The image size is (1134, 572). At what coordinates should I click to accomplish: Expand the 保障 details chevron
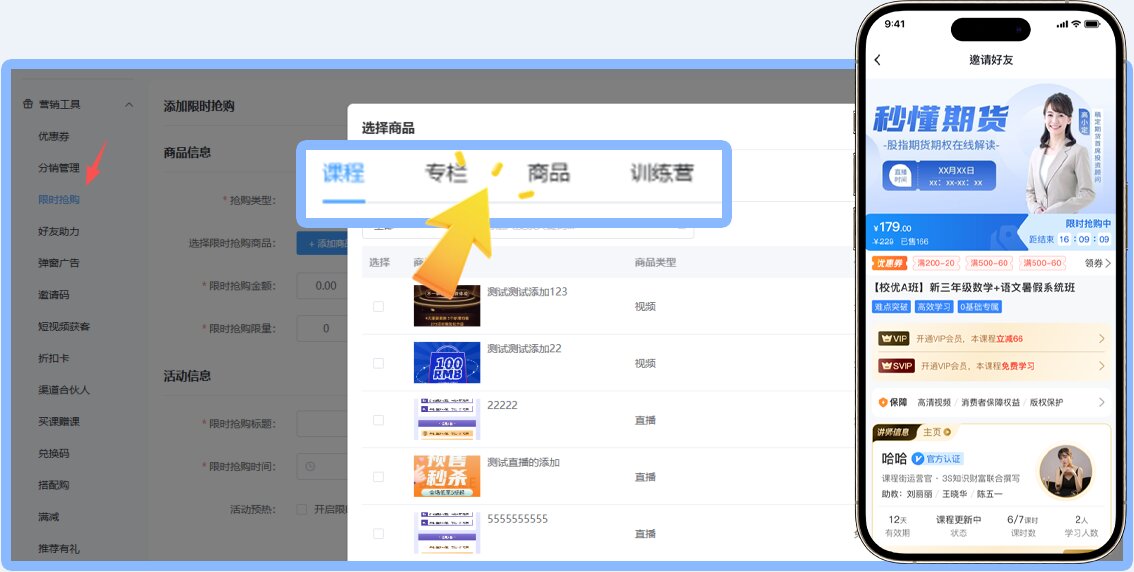pos(1101,402)
